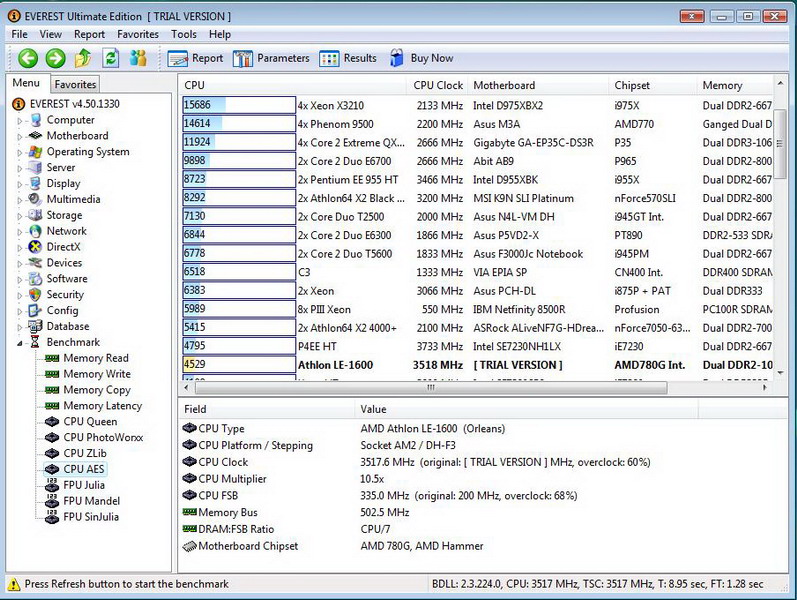Click the green Back arrow icon

pos(28,59)
